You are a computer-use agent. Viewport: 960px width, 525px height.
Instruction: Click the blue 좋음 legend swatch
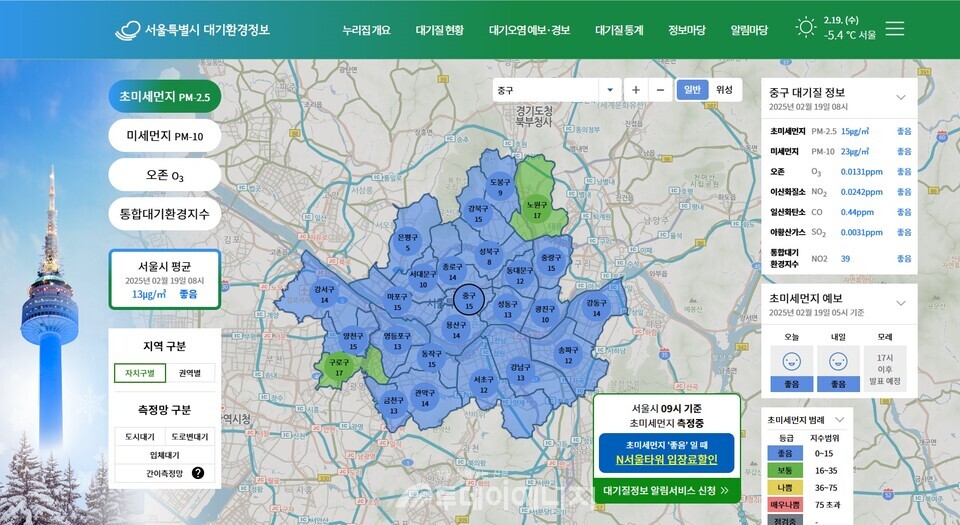point(785,453)
